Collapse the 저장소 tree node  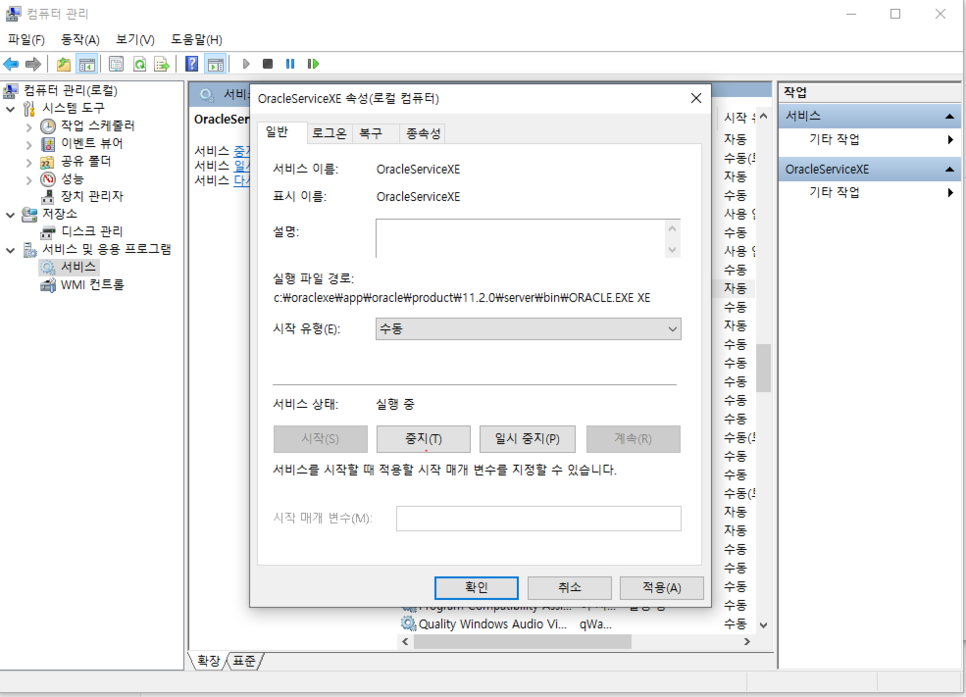click(x=10, y=215)
